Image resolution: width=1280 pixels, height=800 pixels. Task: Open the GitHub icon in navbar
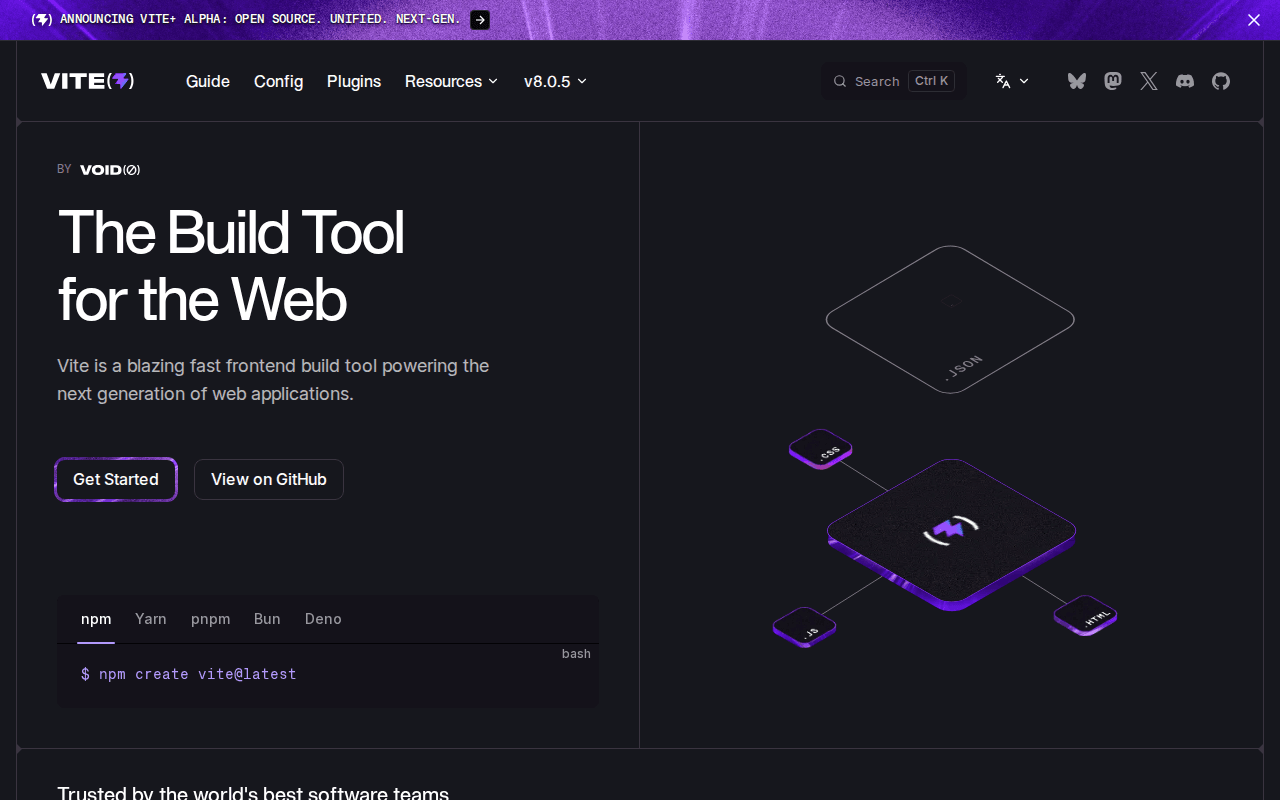[1221, 81]
